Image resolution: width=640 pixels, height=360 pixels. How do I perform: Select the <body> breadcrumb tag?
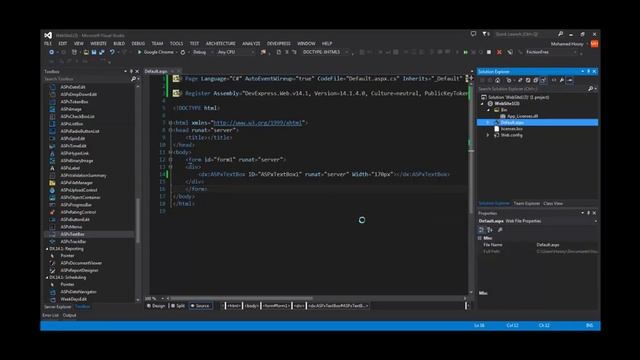pyautogui.click(x=251, y=306)
